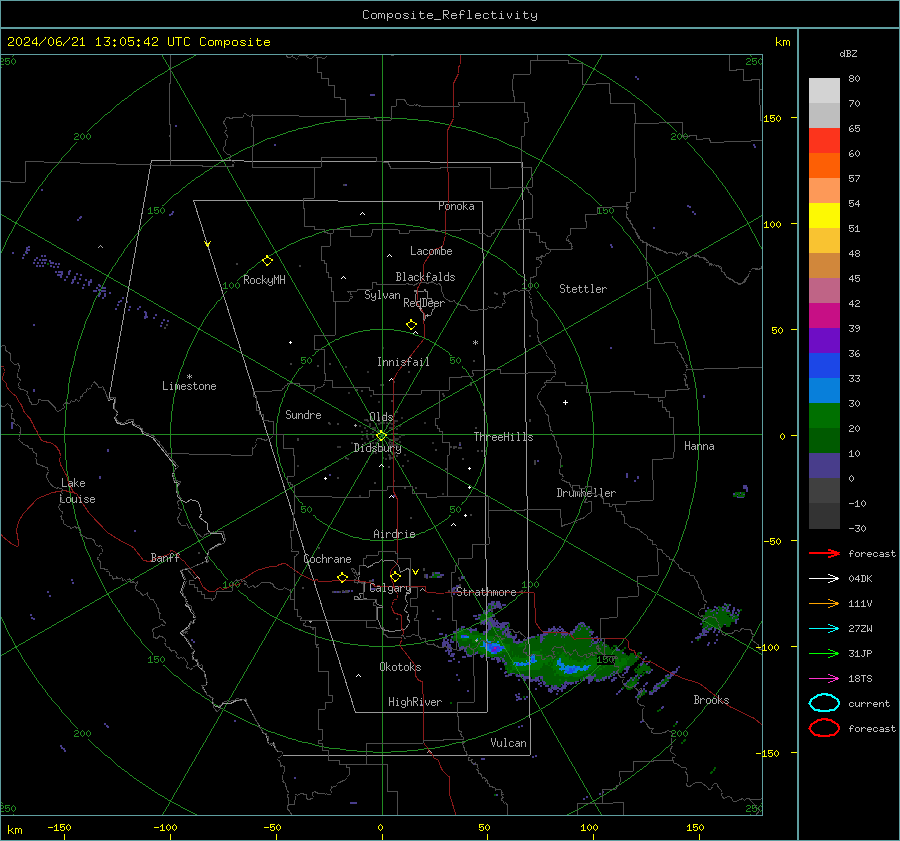The height and width of the screenshot is (841, 900).
Task: Select the orange 111V arrow icon
Action: 824,603
